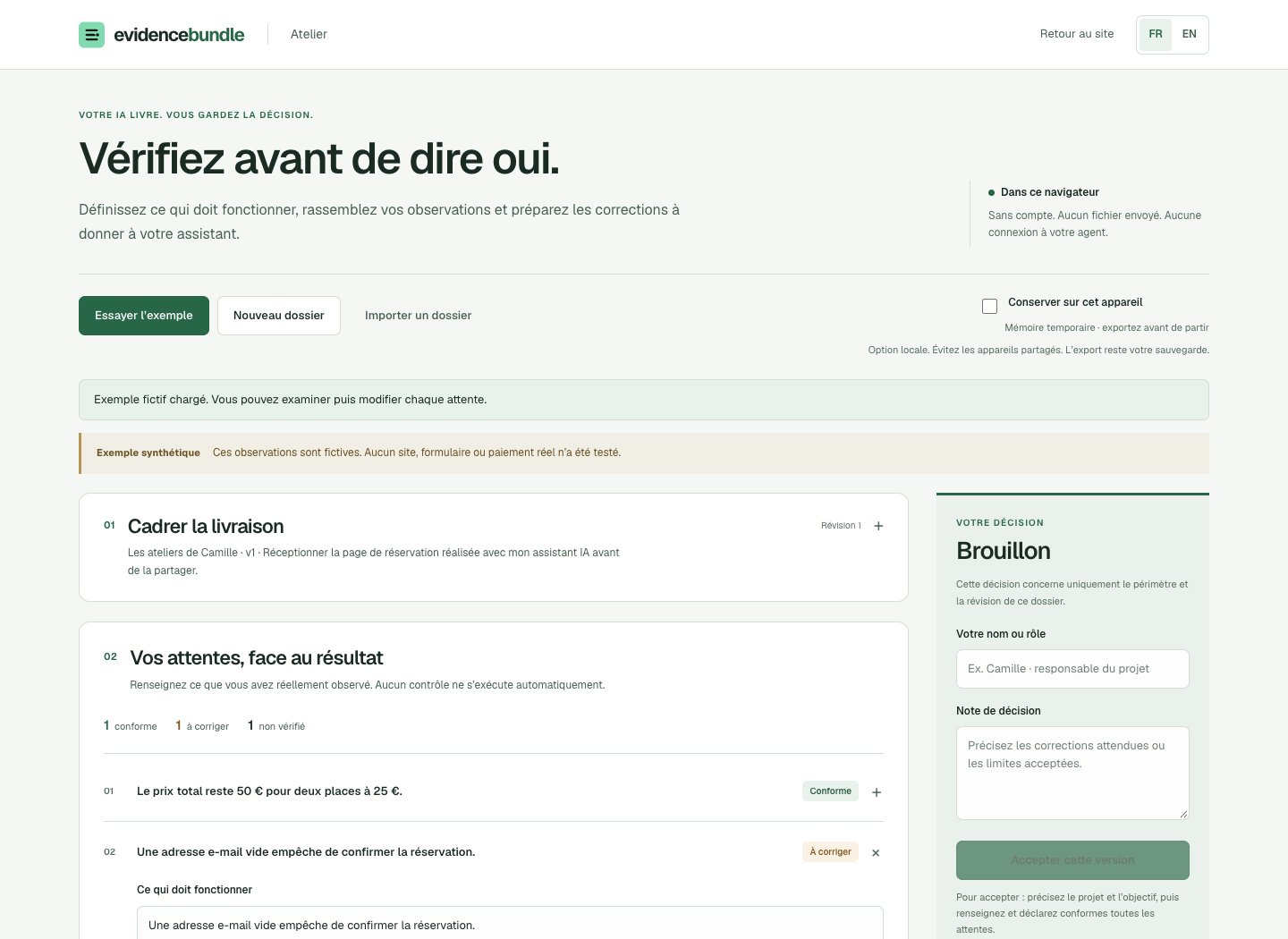Click the '1 non vérifié' counter
This screenshot has height=939, width=1288.
(276, 726)
